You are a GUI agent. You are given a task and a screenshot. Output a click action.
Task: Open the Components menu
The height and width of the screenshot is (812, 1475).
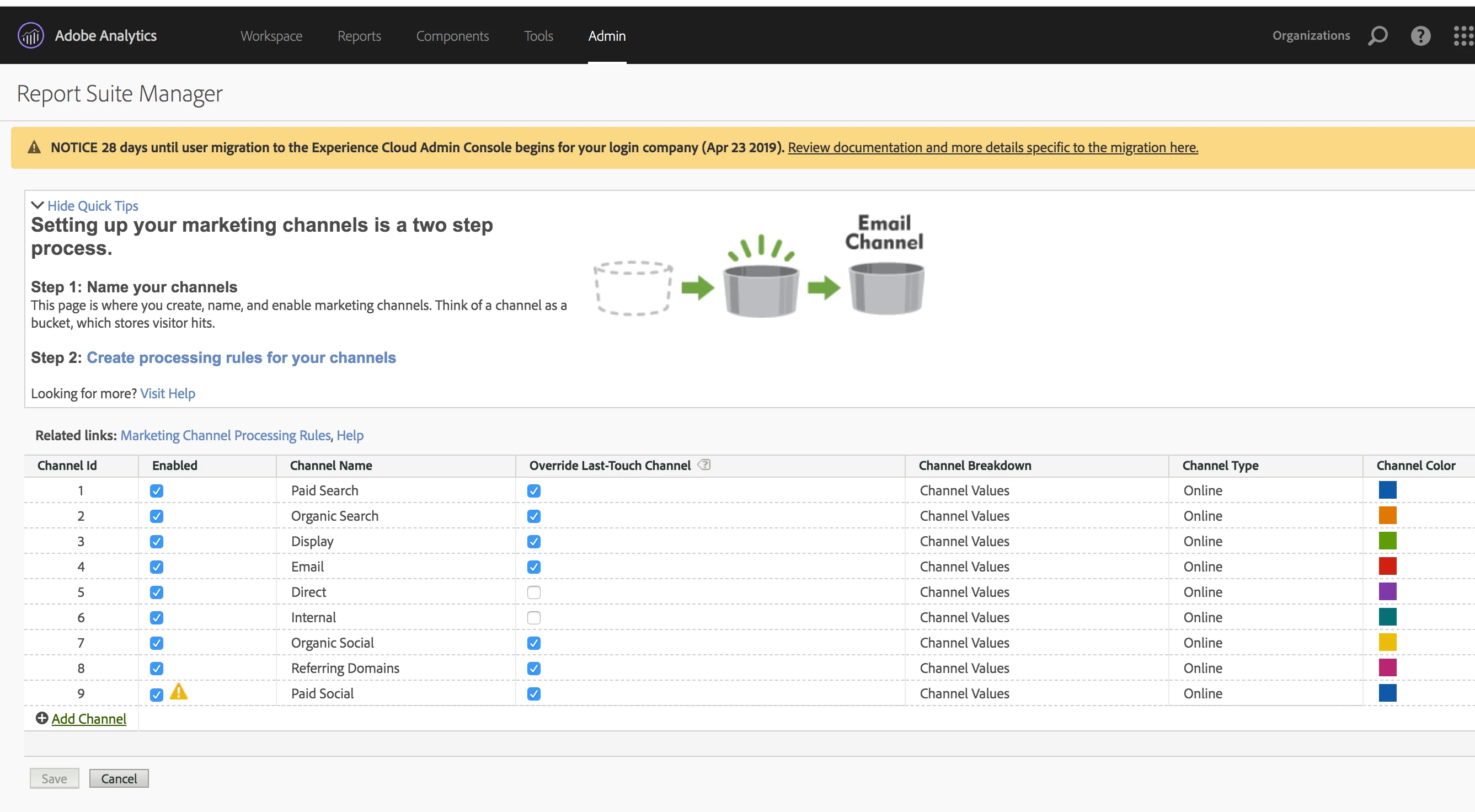pyautogui.click(x=452, y=35)
